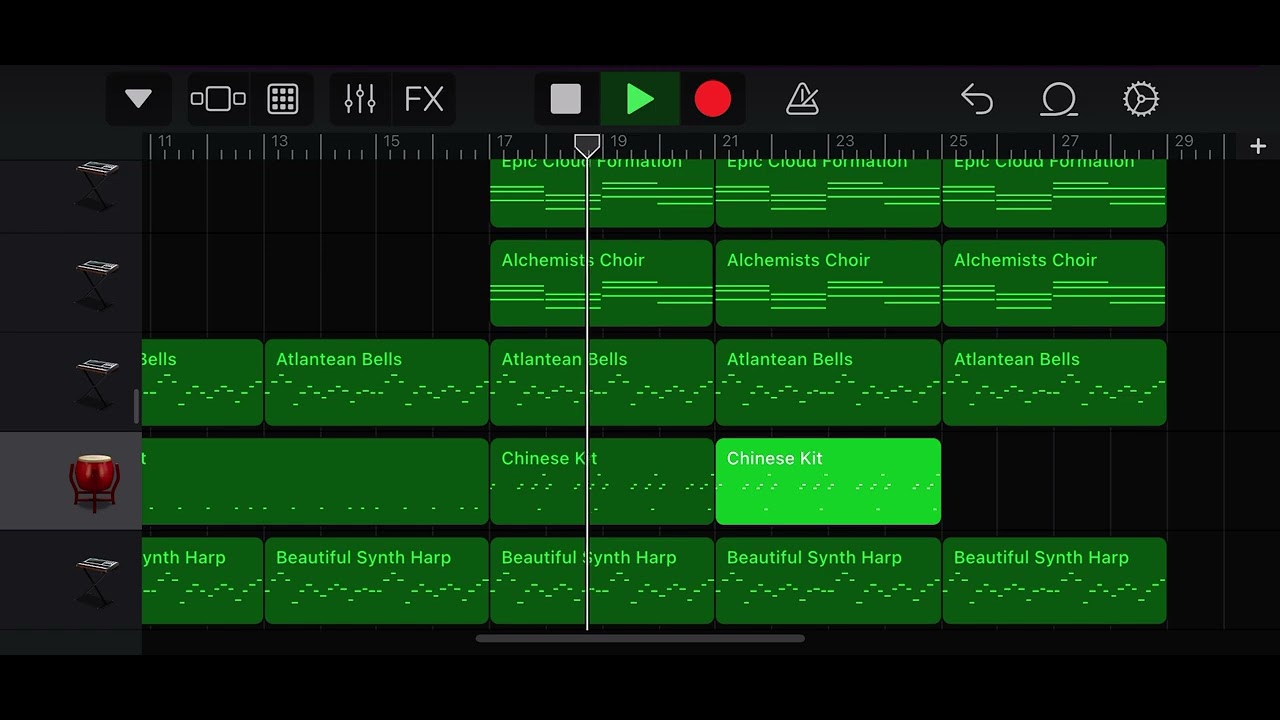
Task: Open the Live Loops grid
Action: (x=283, y=99)
